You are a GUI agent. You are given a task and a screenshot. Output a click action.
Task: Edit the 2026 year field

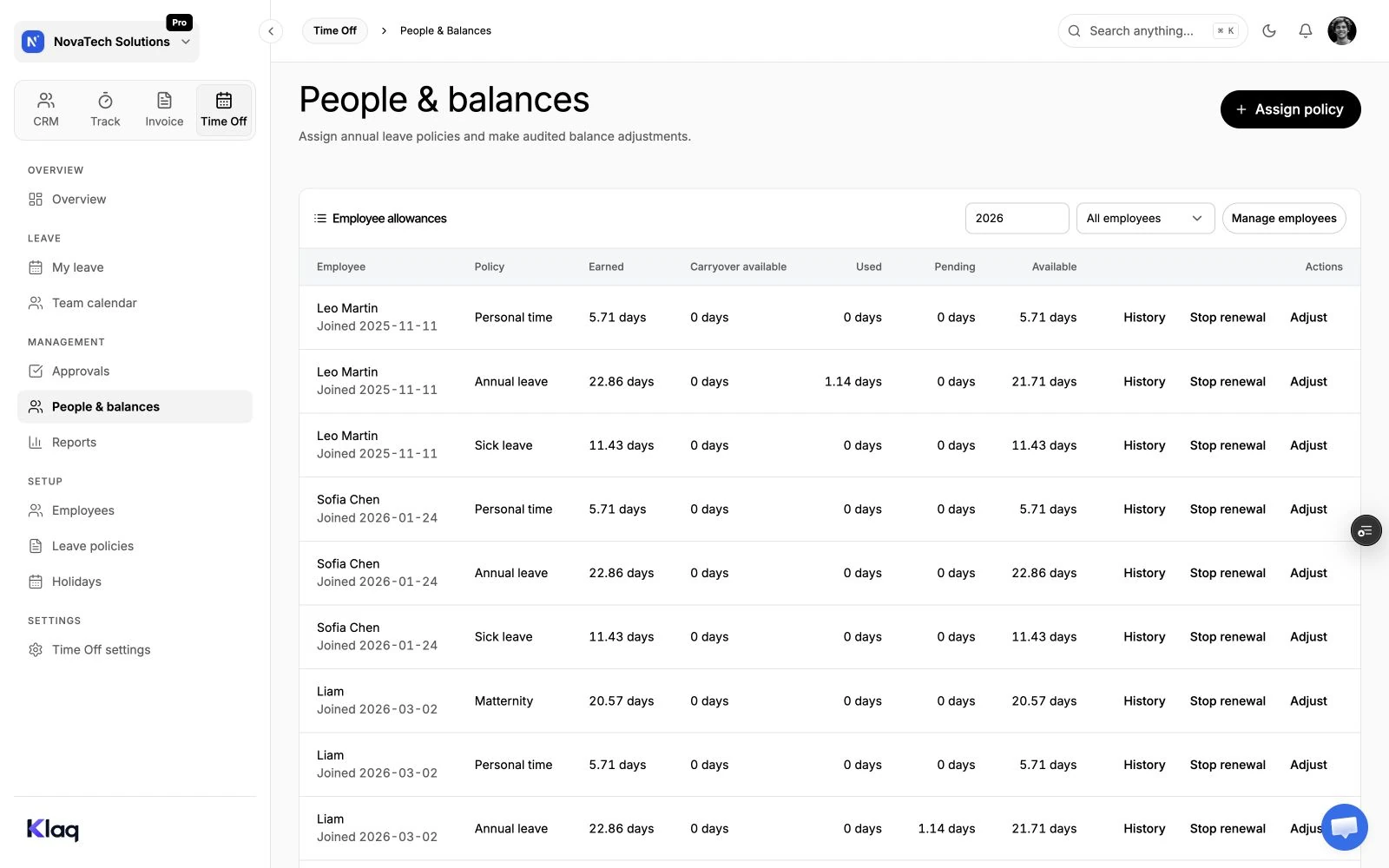[x=1017, y=219]
